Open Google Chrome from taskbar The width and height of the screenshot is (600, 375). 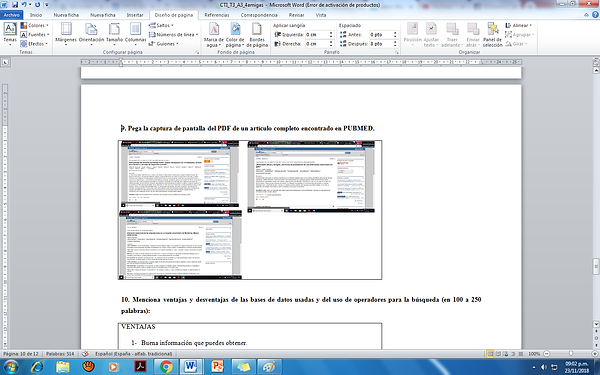(166, 367)
